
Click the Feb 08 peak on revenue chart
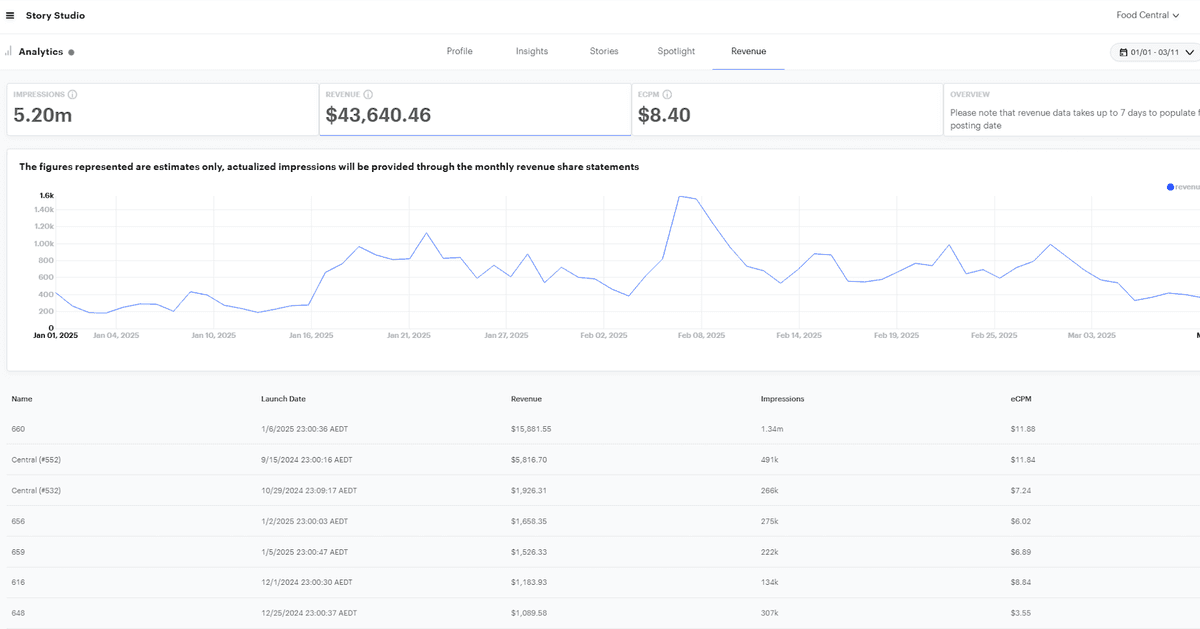(x=681, y=197)
